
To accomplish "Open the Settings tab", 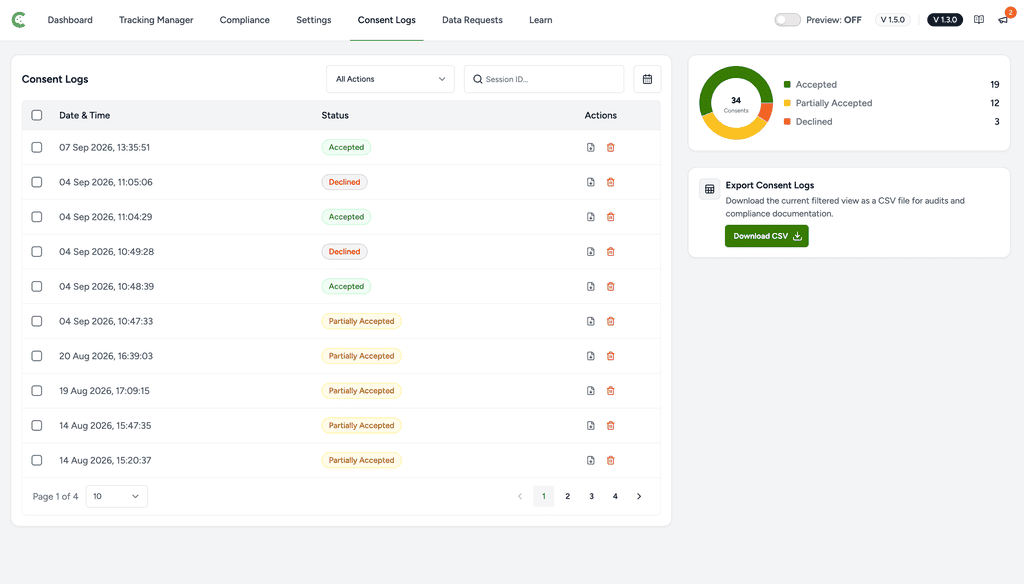I will (313, 20).
